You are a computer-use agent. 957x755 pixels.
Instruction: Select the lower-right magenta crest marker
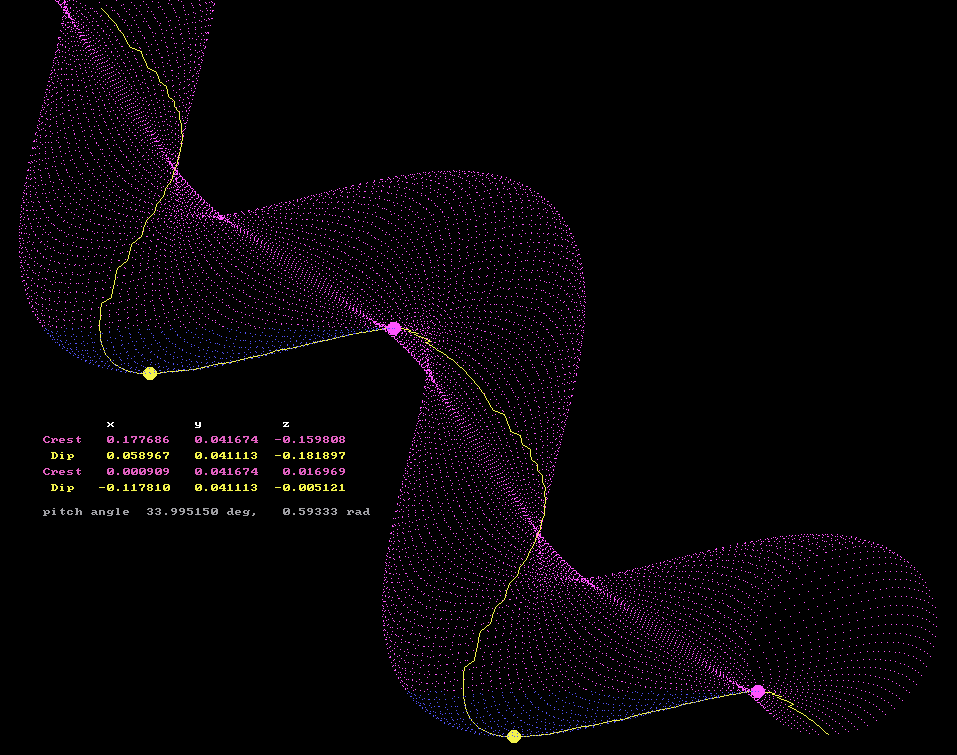click(758, 691)
